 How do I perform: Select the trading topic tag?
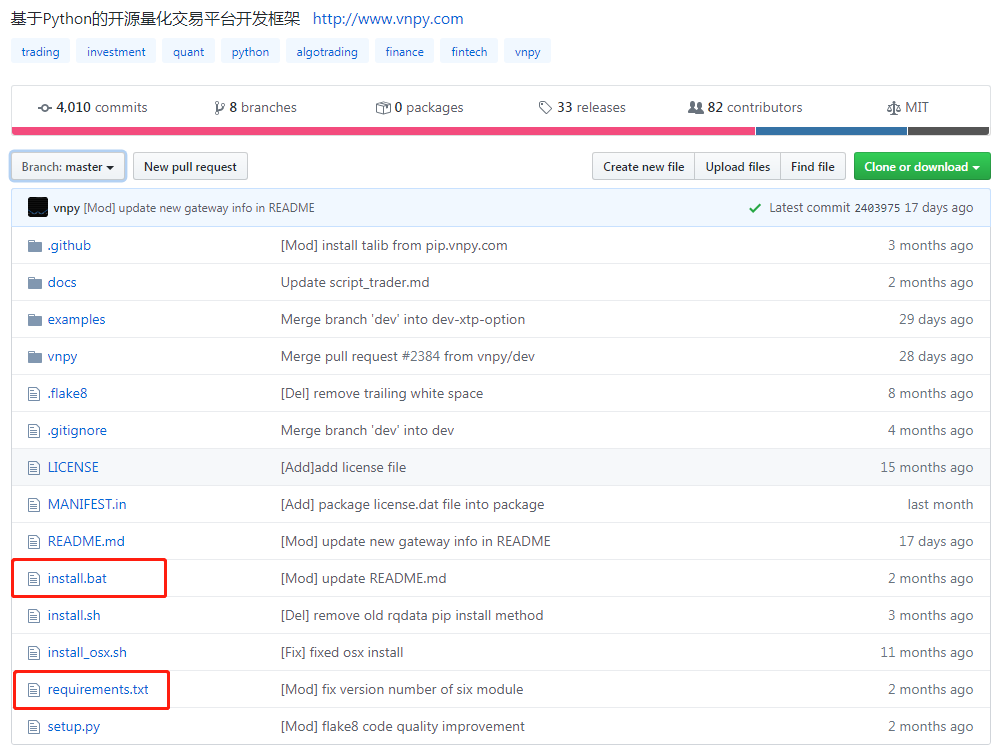41,52
